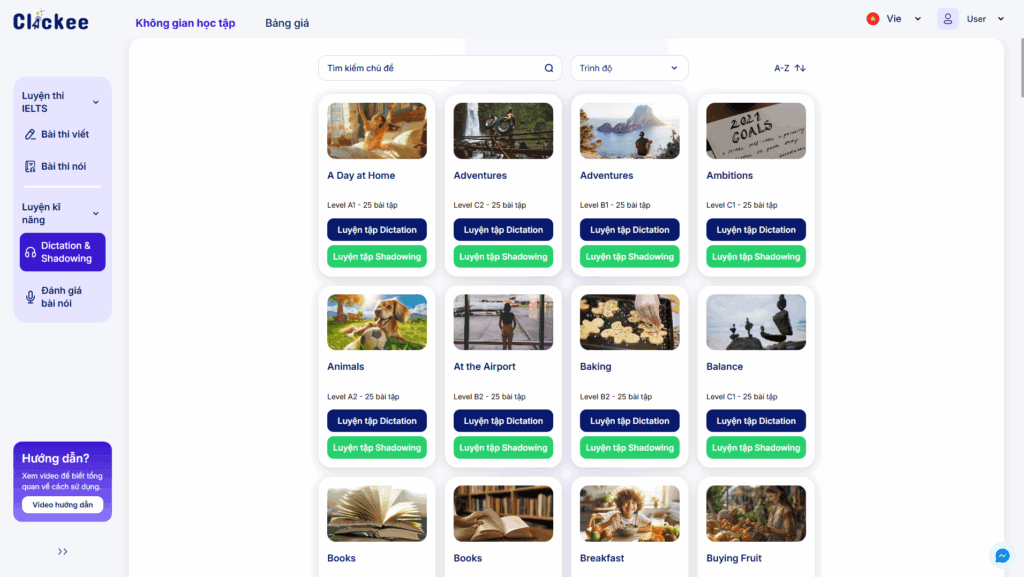
Task: Open the Ambitions 2021 Goals thumbnail
Action: pos(756,131)
